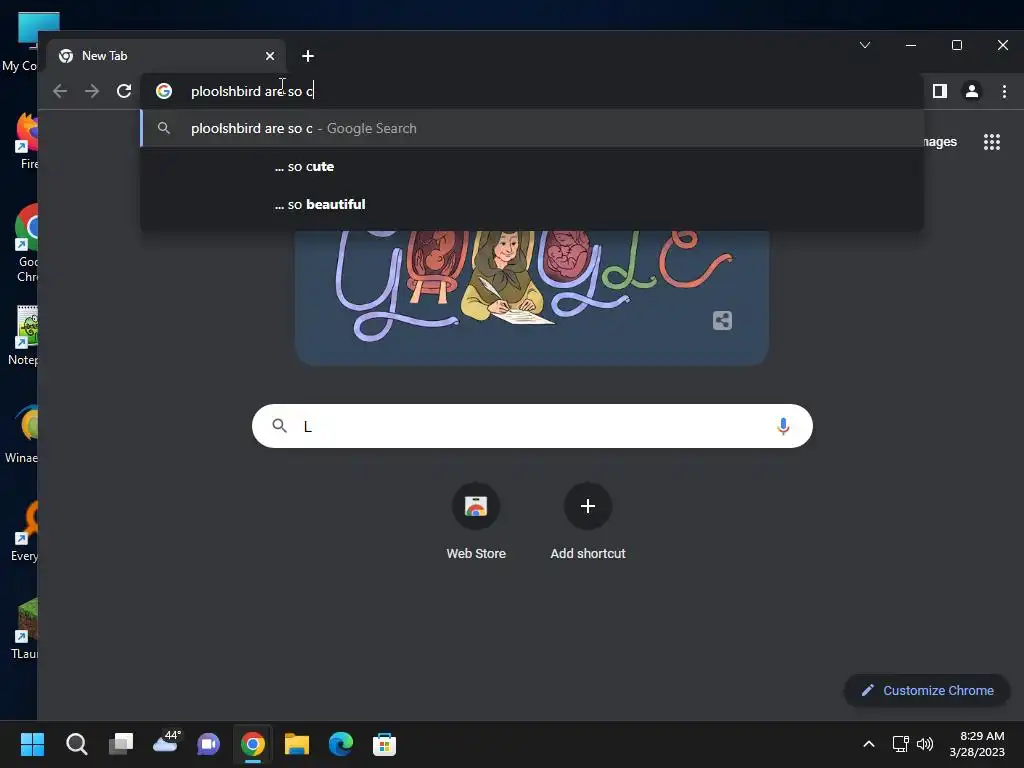Open taskbar Search

76,744
